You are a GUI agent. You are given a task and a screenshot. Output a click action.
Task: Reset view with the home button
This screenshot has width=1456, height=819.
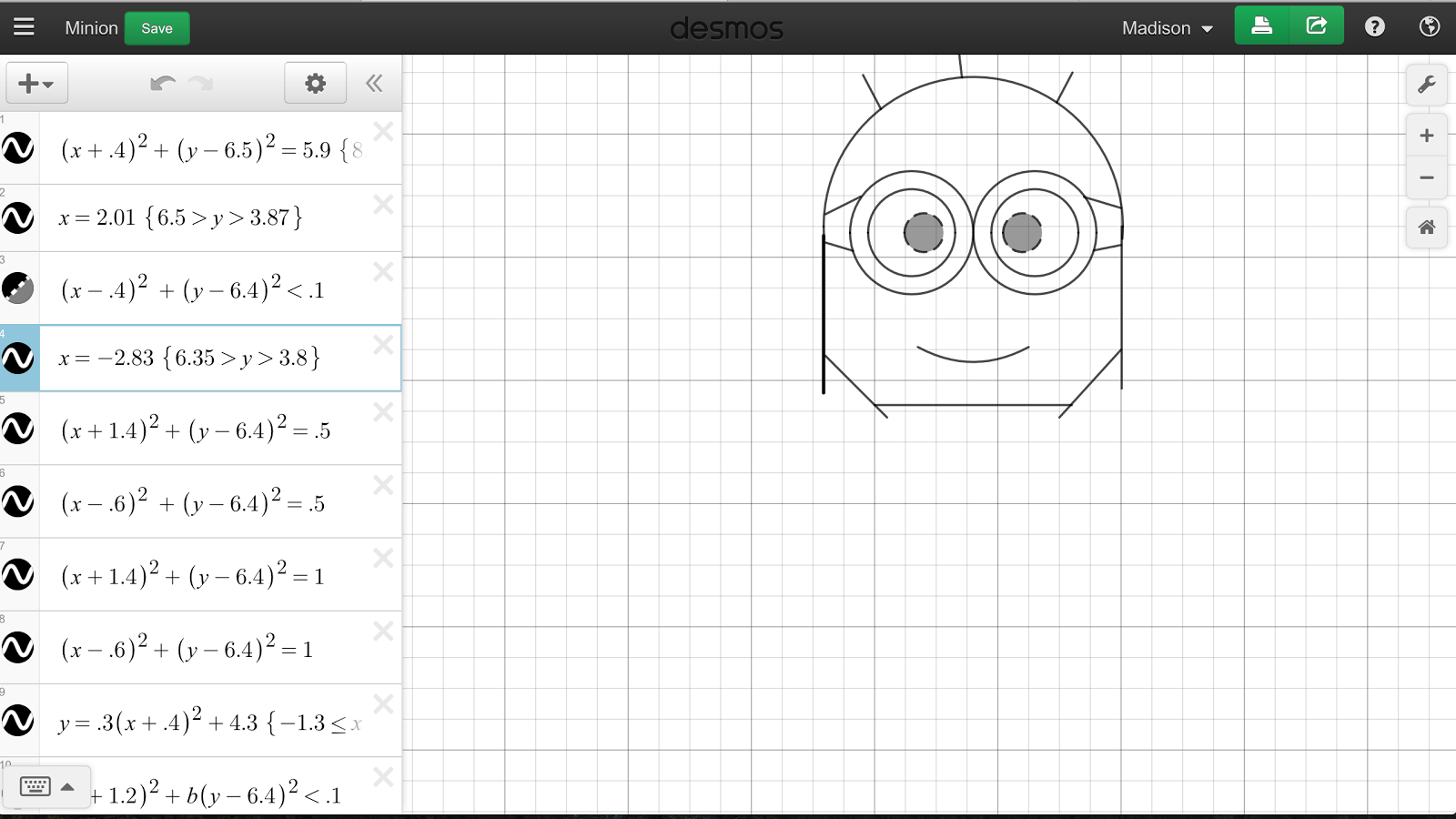1427,227
